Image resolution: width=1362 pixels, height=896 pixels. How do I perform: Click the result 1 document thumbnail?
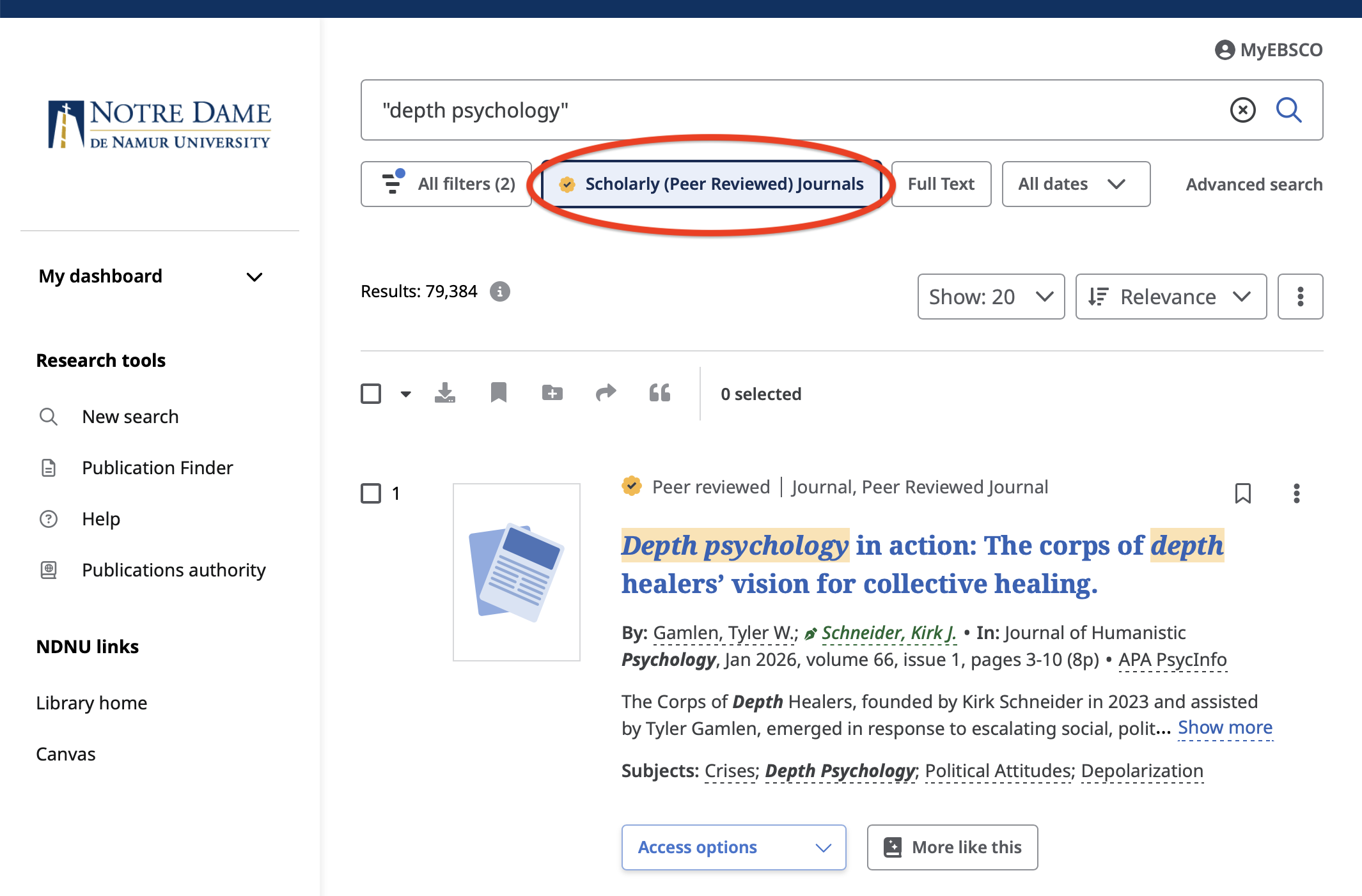click(517, 572)
